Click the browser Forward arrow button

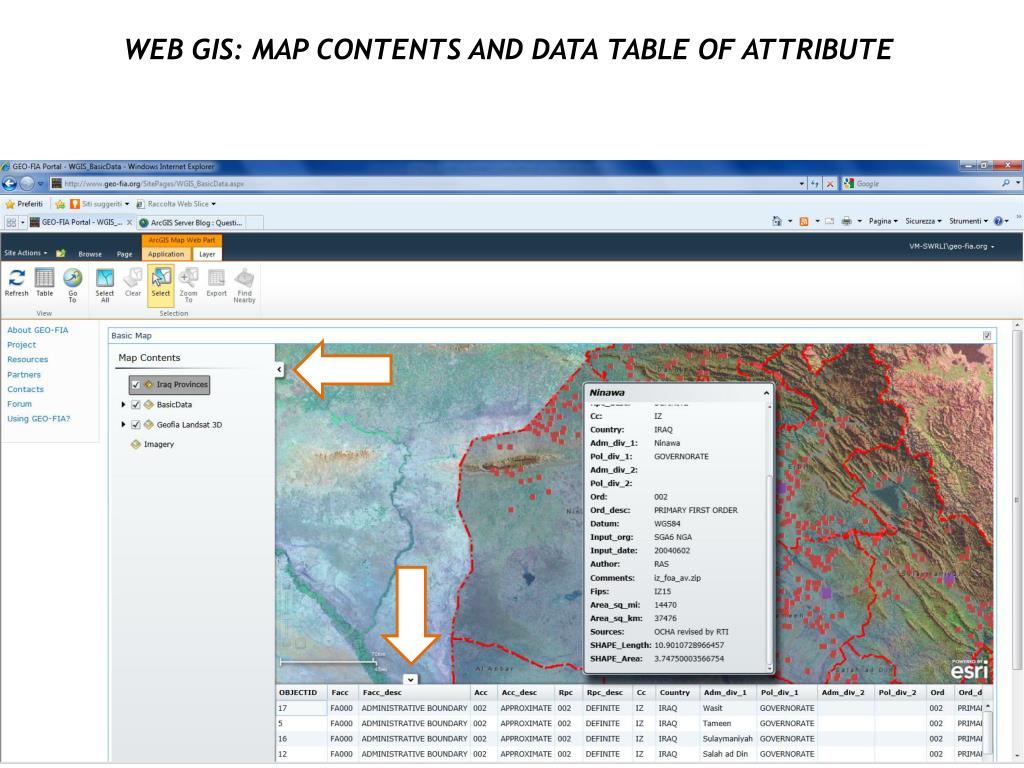(x=27, y=184)
